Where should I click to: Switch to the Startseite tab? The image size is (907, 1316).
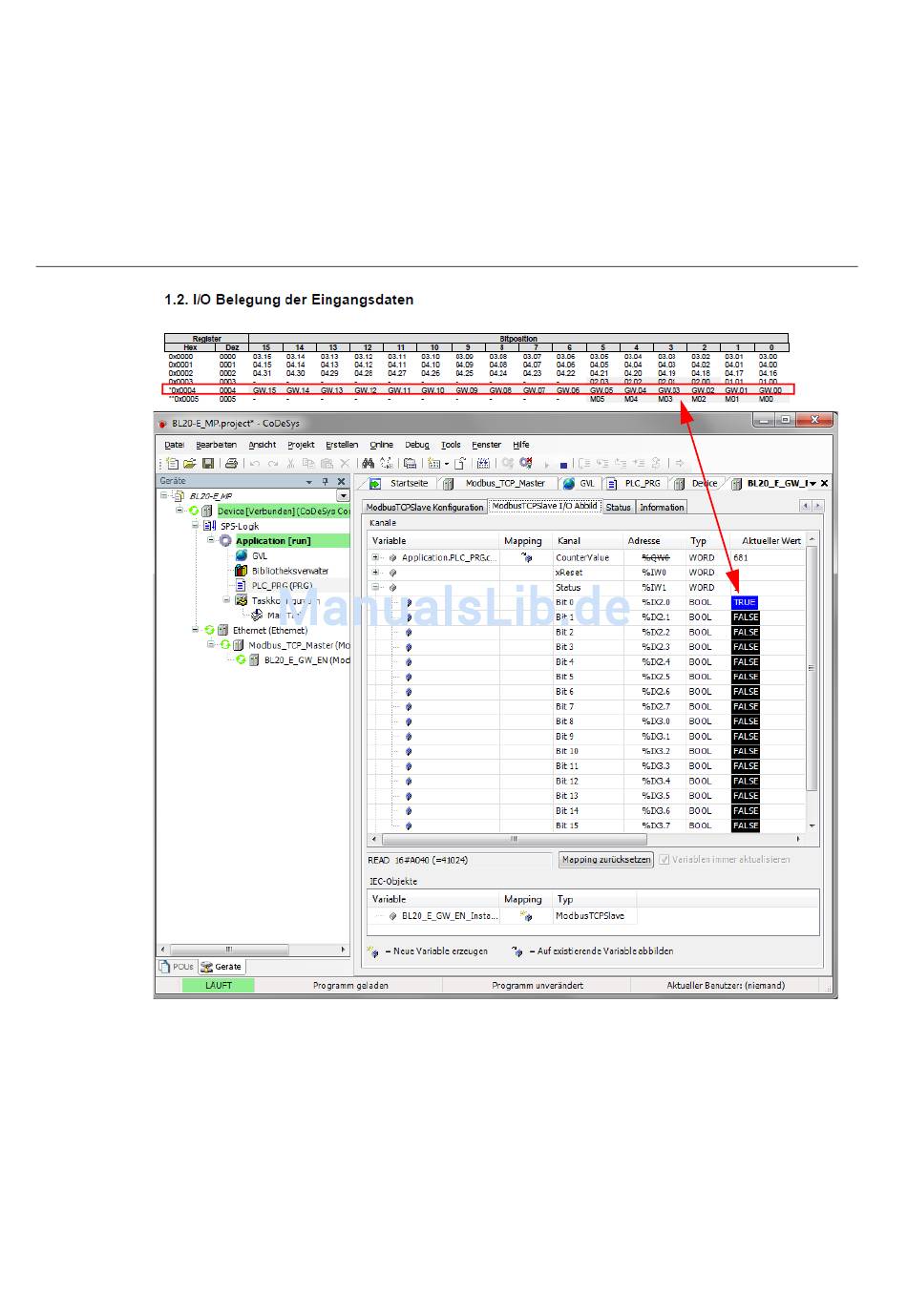pyautogui.click(x=399, y=484)
